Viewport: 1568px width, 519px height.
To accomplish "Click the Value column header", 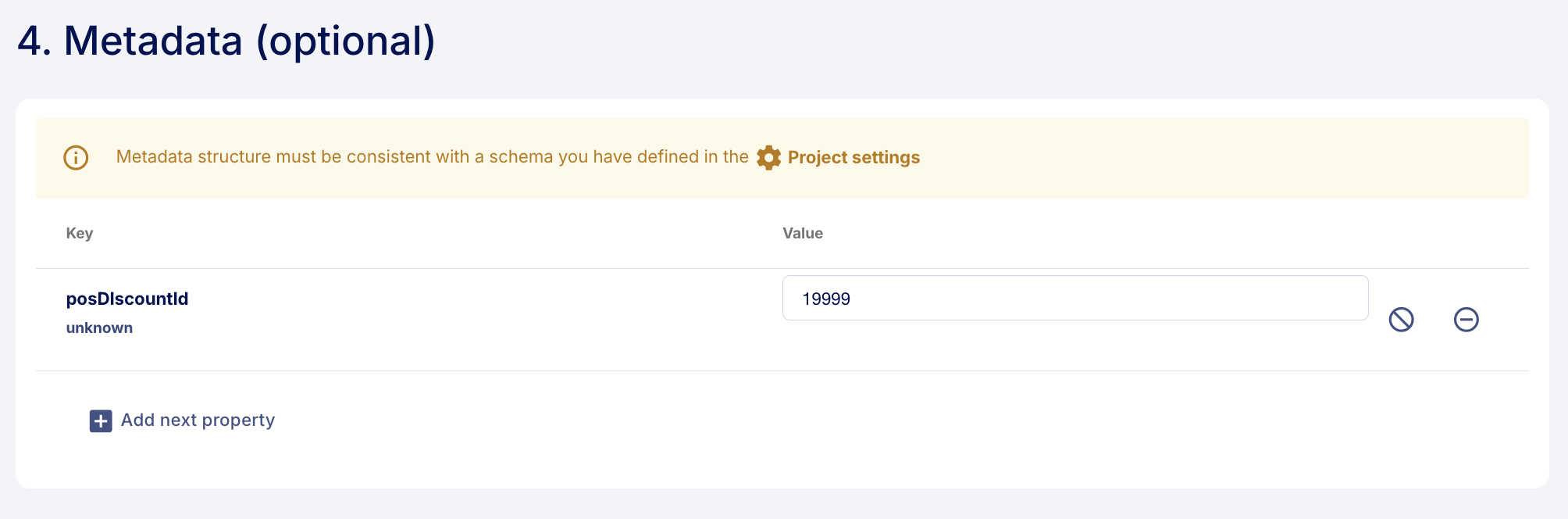I will click(803, 233).
